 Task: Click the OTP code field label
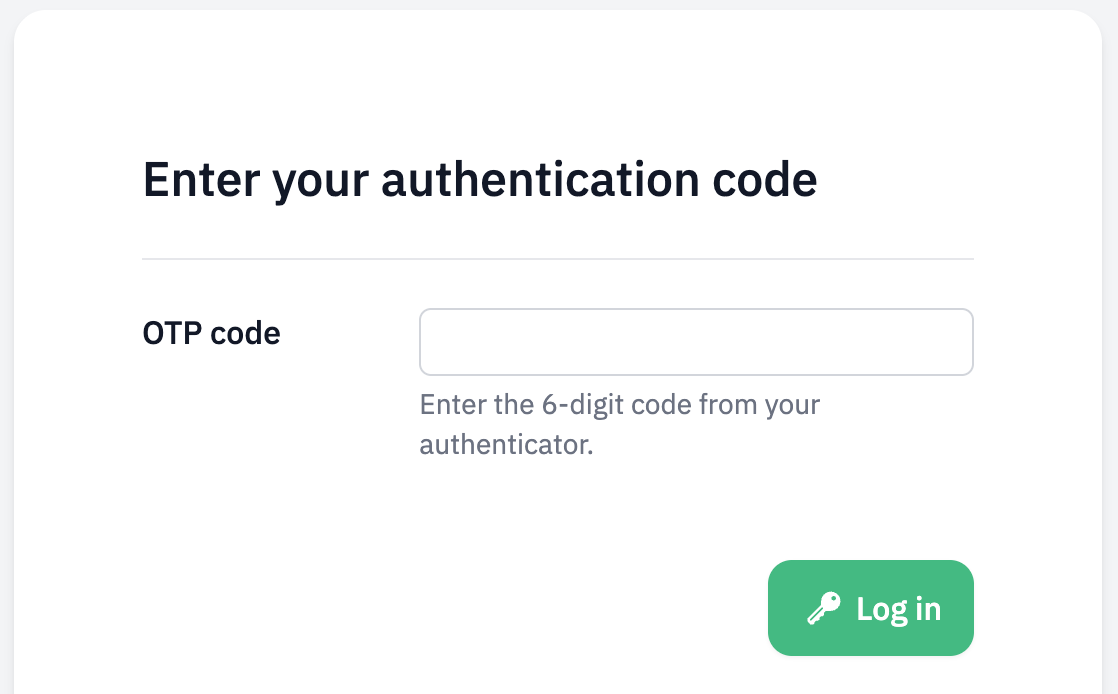pyautogui.click(x=211, y=333)
